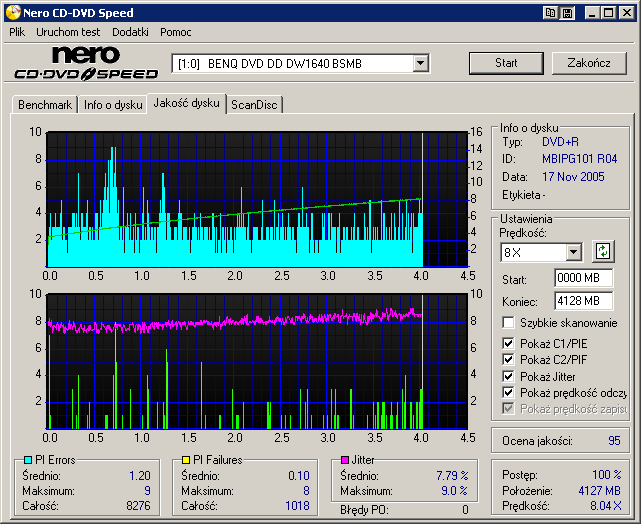Click the Nero disc icon in the title bar
641x524 pixels.
point(13,13)
